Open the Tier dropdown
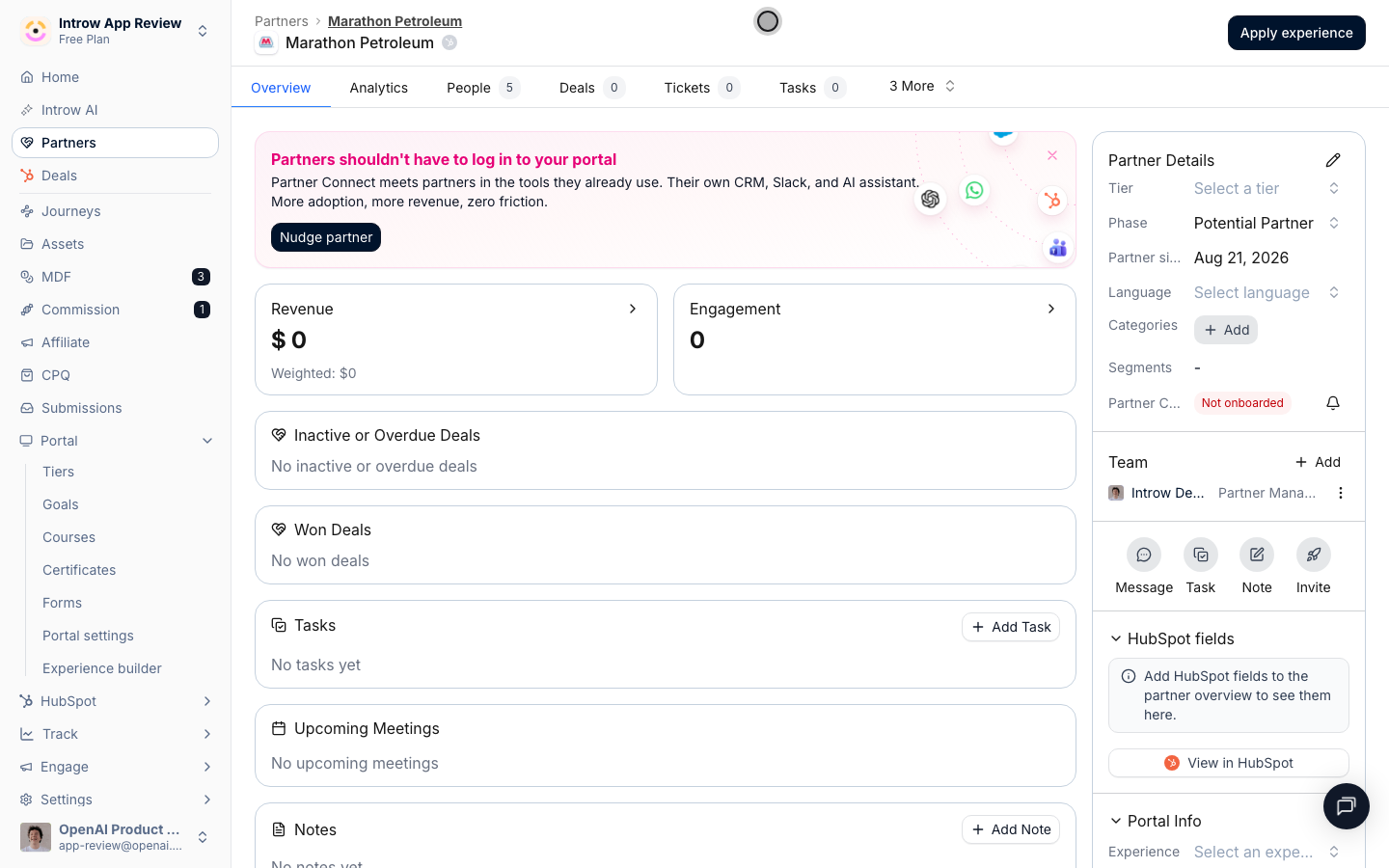 (x=1267, y=188)
